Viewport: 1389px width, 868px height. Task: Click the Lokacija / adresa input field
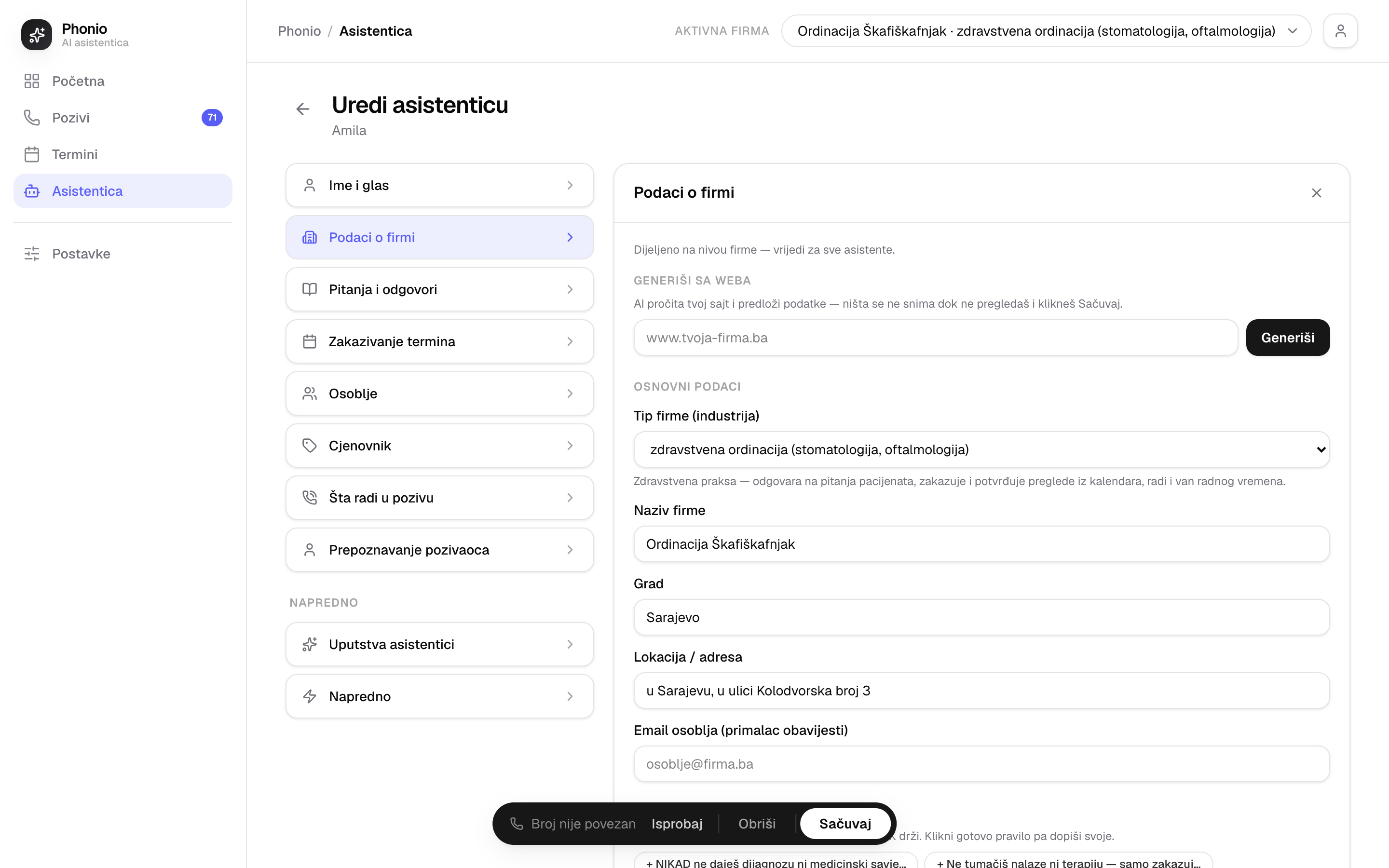pyautogui.click(x=981, y=691)
